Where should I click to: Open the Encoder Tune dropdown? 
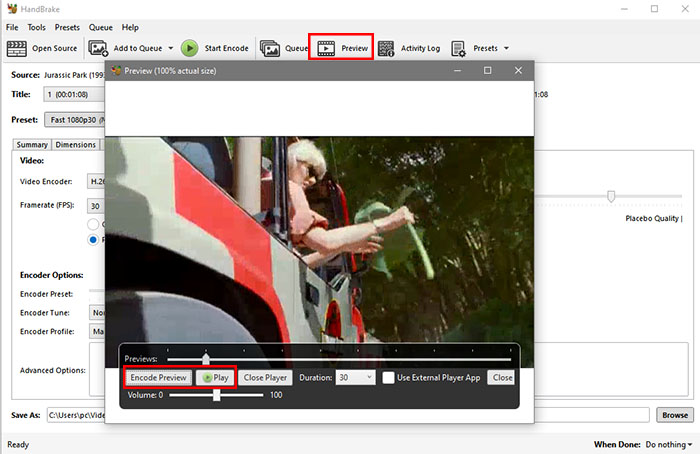point(97,313)
